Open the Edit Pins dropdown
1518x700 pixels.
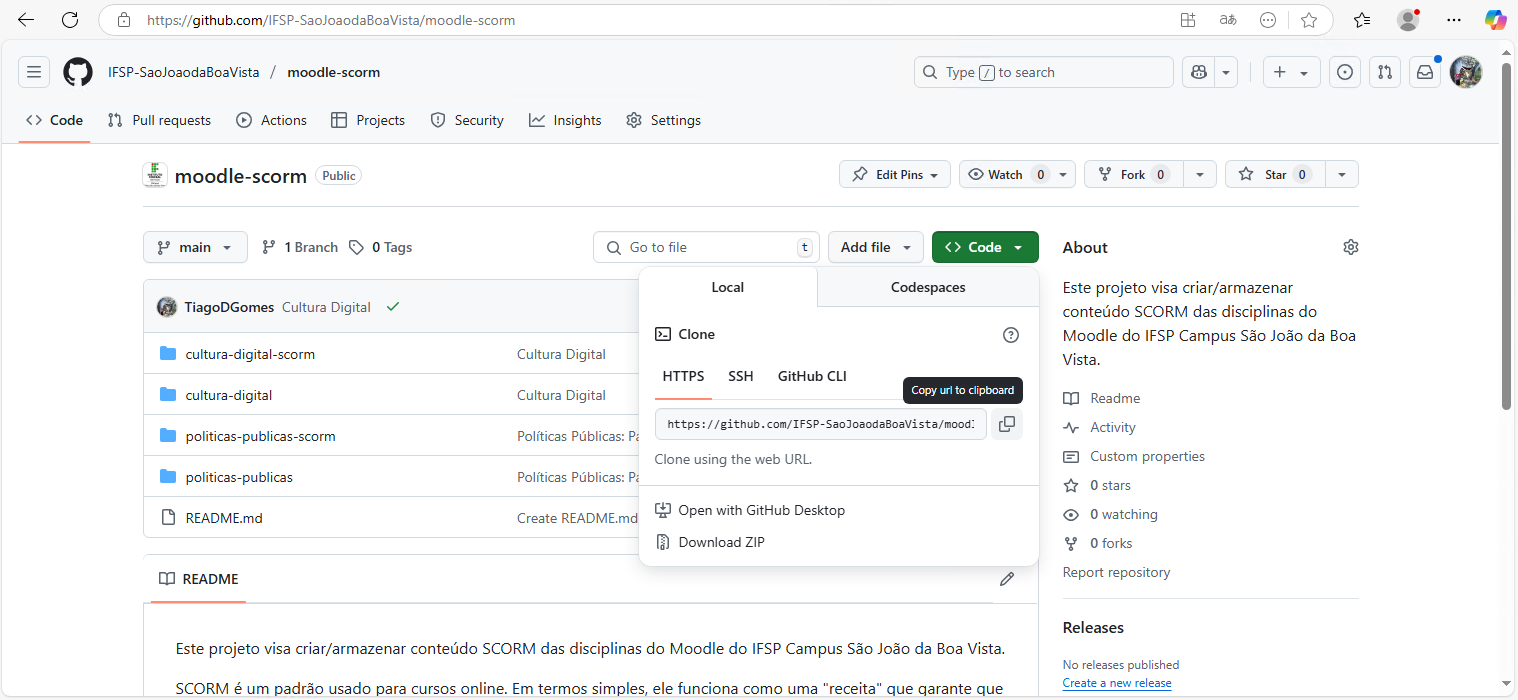[894, 174]
